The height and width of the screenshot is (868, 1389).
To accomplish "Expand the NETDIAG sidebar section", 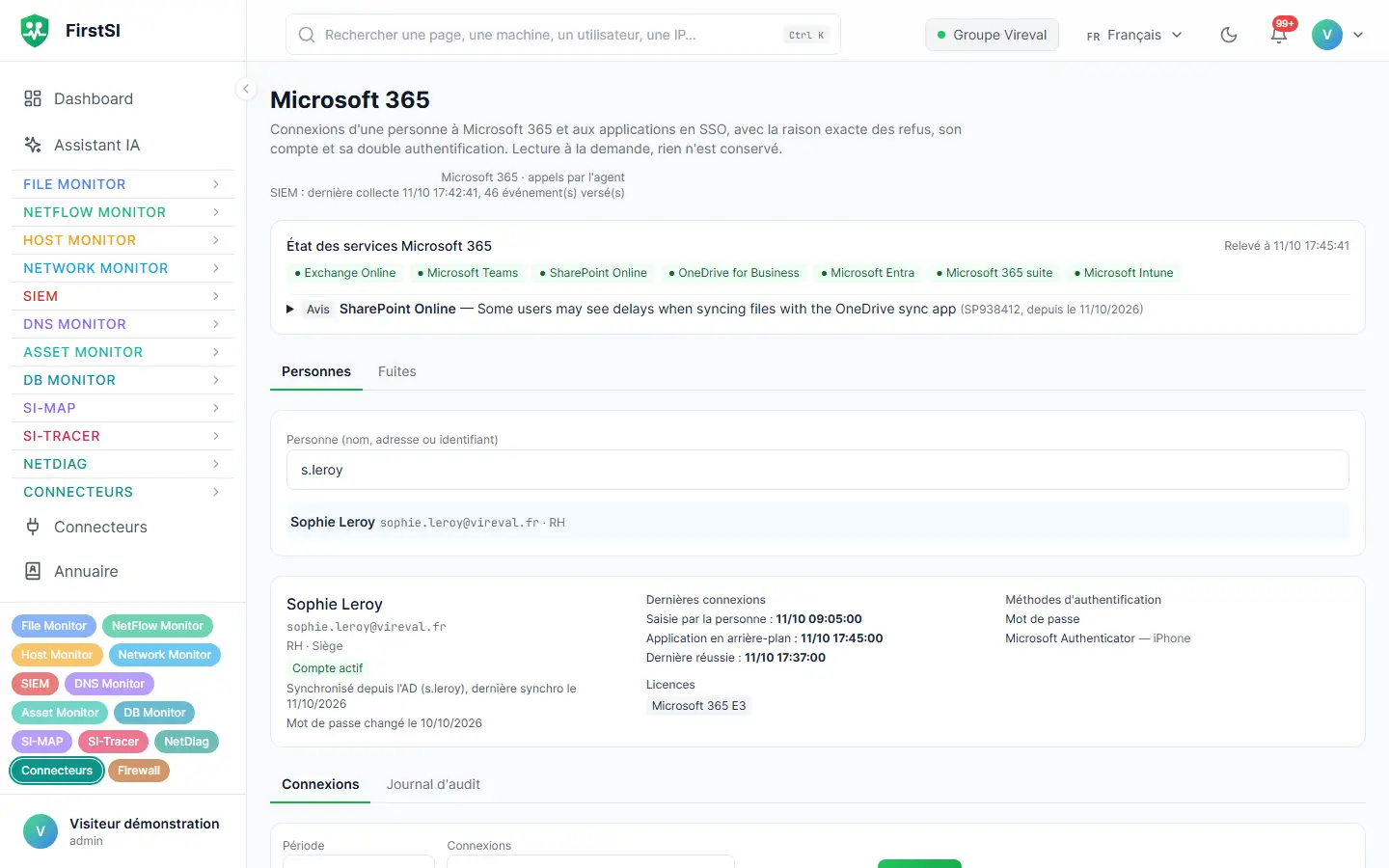I will tap(123, 464).
